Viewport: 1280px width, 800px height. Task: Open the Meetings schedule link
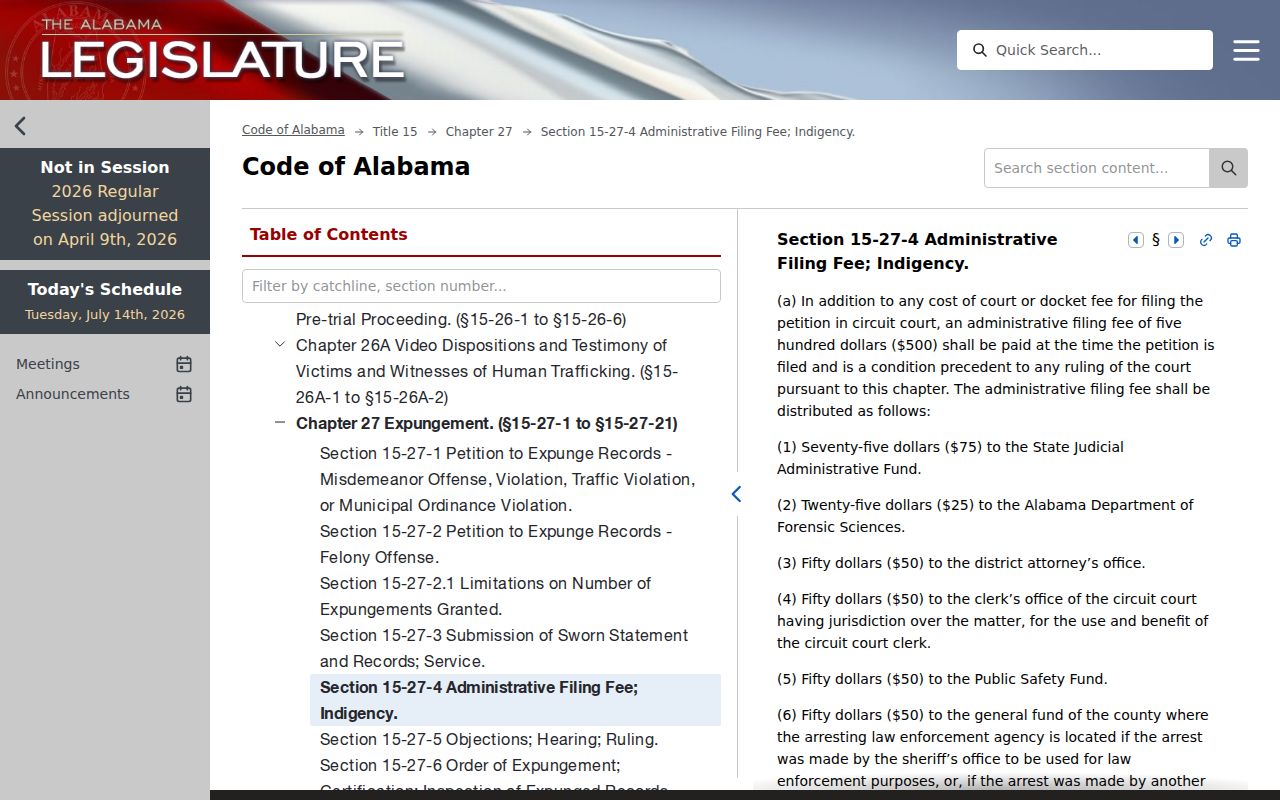[x=48, y=364]
